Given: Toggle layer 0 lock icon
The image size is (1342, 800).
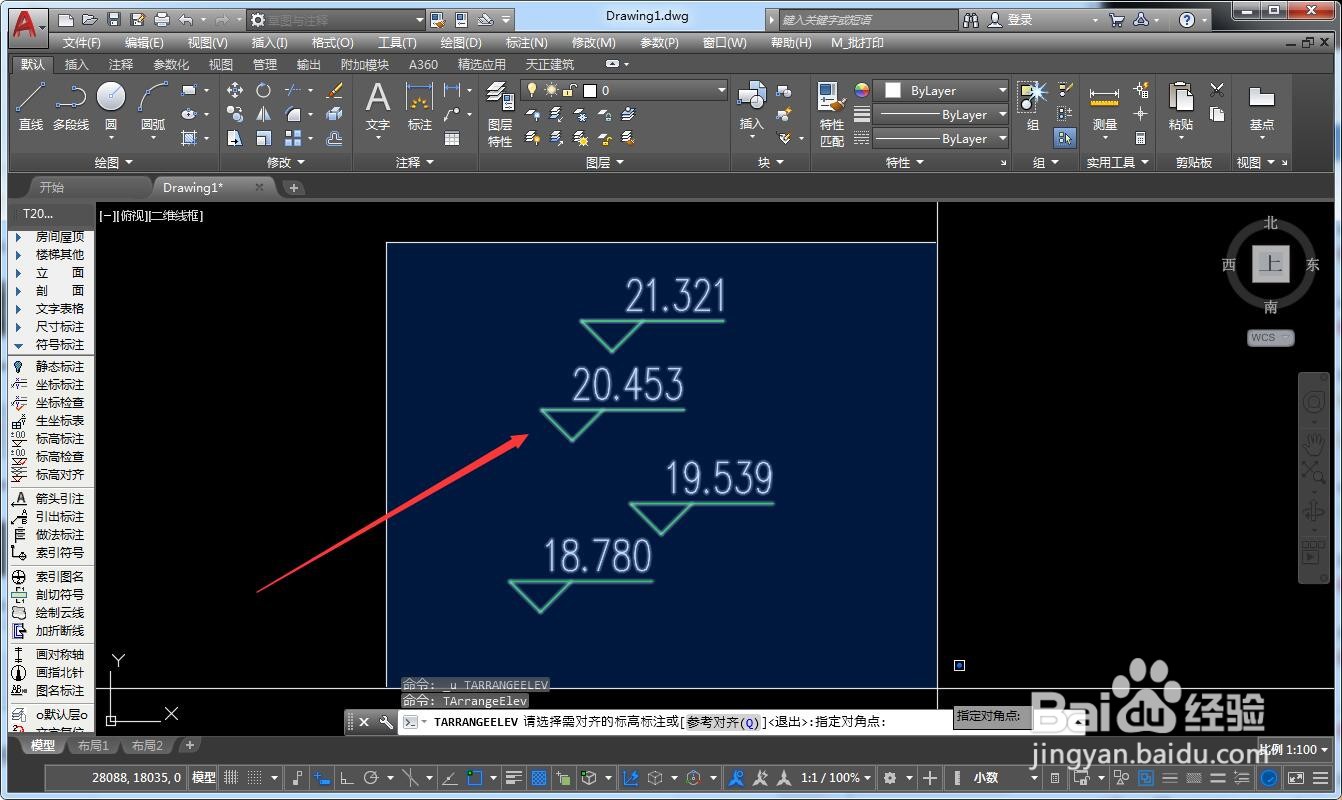Looking at the screenshot, I should 569,90.
